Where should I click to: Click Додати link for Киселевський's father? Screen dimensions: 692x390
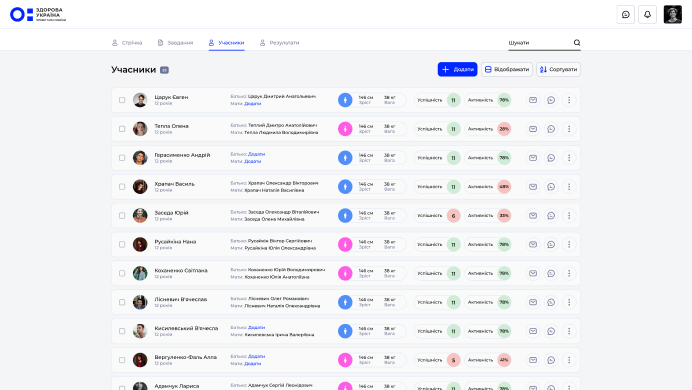point(256,328)
